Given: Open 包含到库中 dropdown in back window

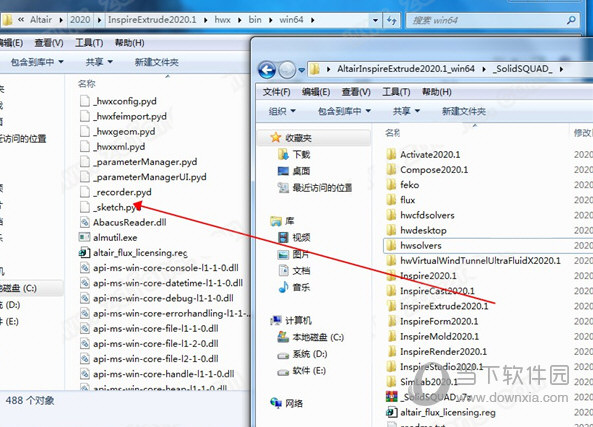Looking at the screenshot, I should point(37,62).
